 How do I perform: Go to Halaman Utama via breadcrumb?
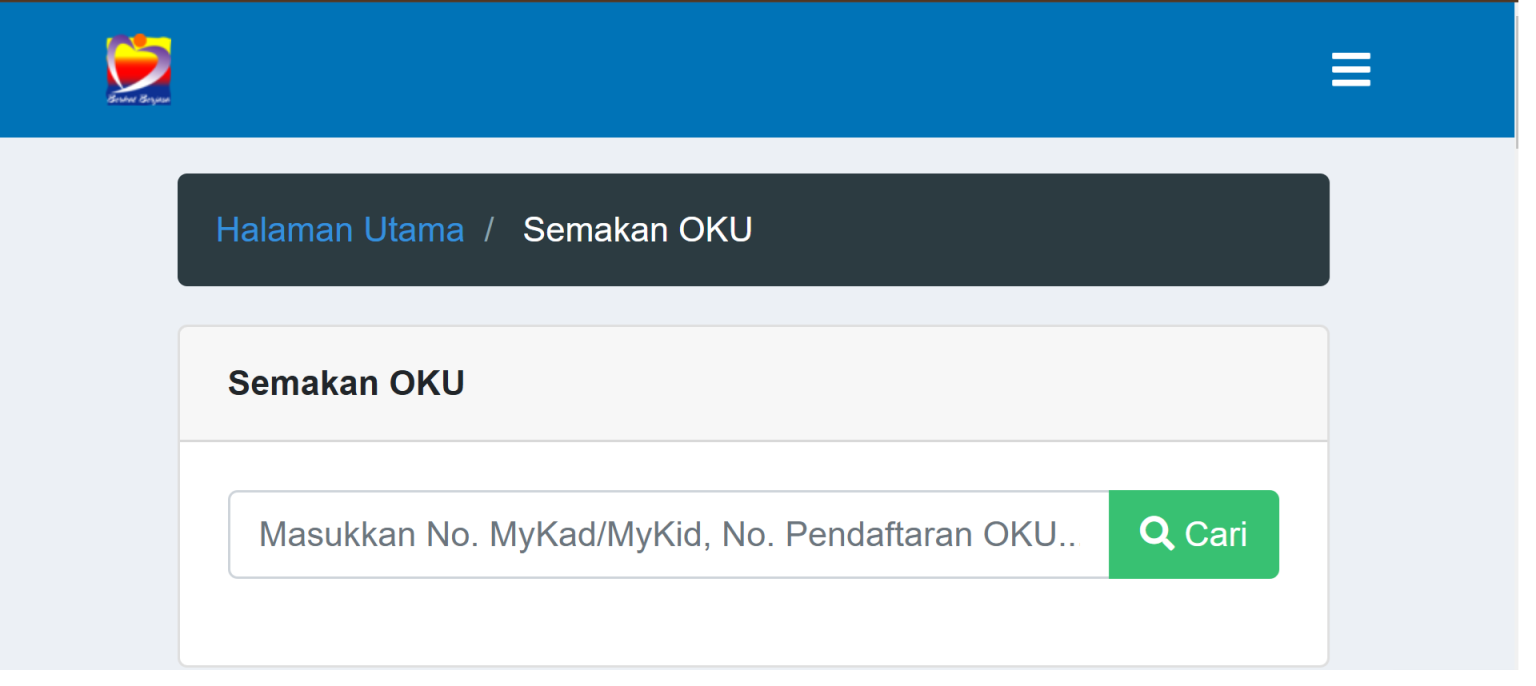click(340, 229)
